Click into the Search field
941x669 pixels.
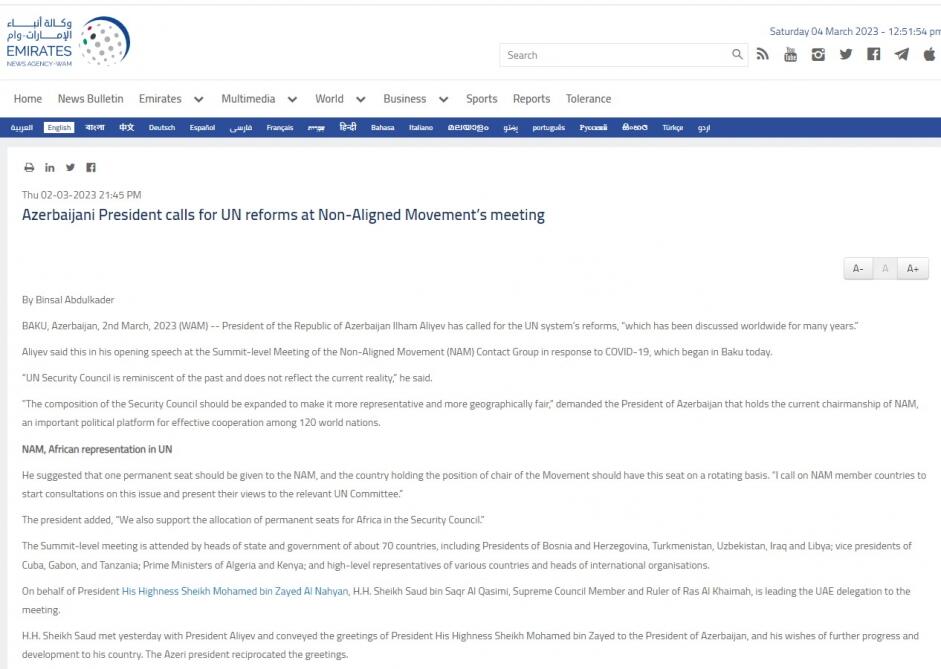pos(615,55)
